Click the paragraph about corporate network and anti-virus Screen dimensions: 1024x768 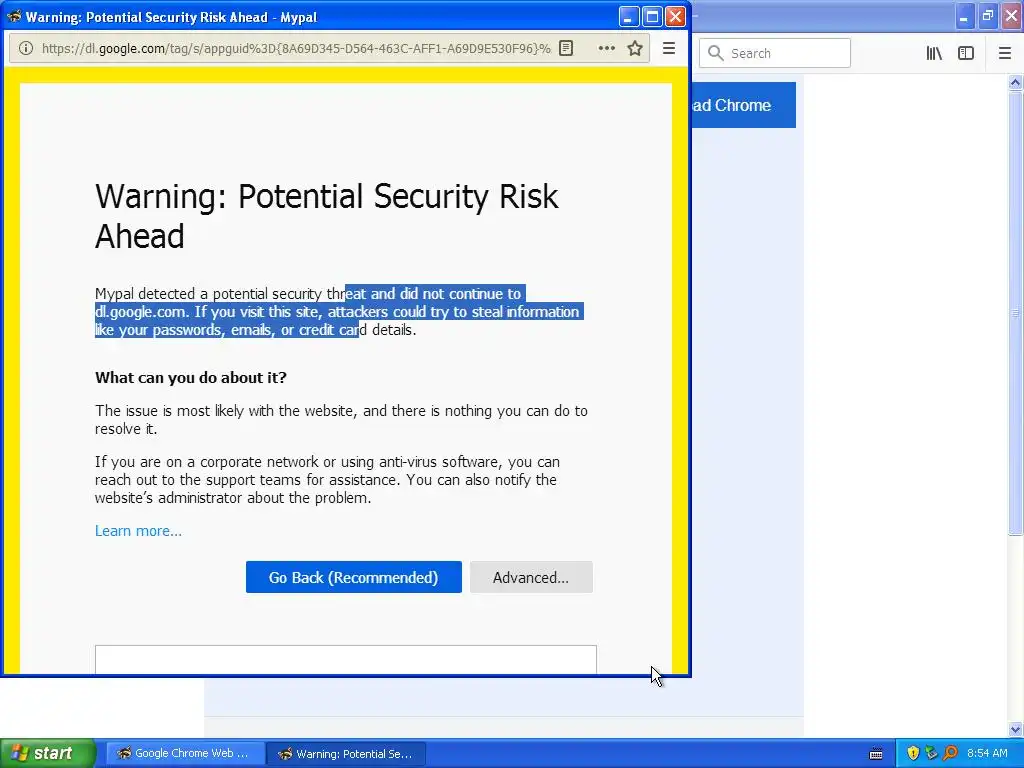(327, 479)
